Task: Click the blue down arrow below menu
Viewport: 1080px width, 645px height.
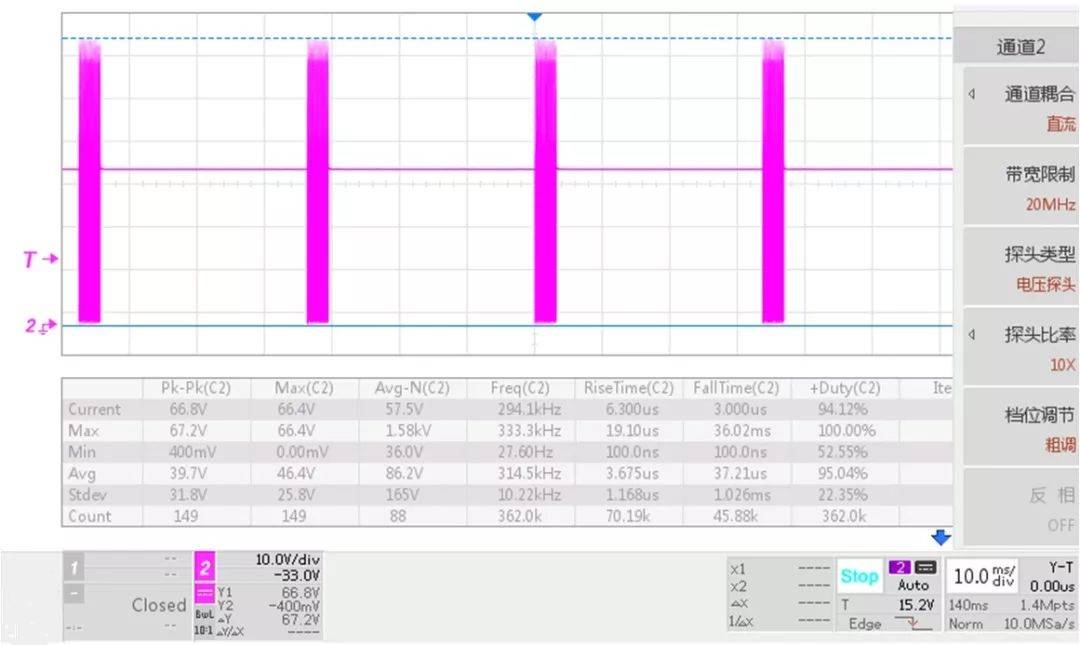Action: click(940, 539)
